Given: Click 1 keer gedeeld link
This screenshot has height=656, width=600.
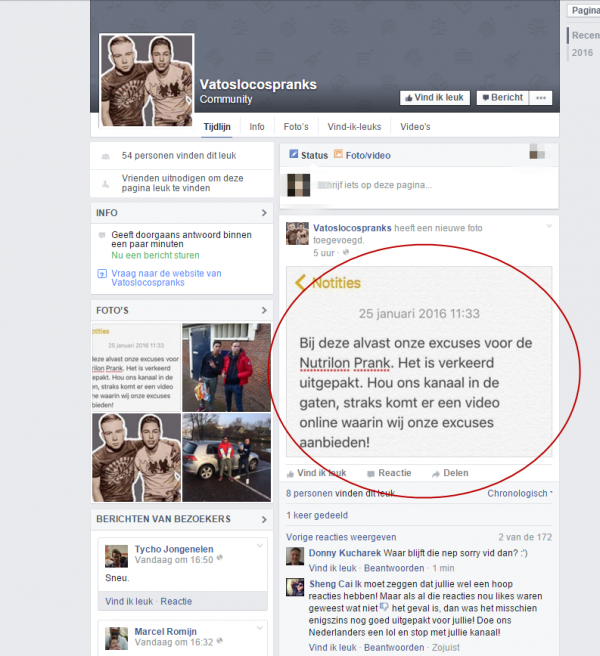Looking at the screenshot, I should 317,515.
